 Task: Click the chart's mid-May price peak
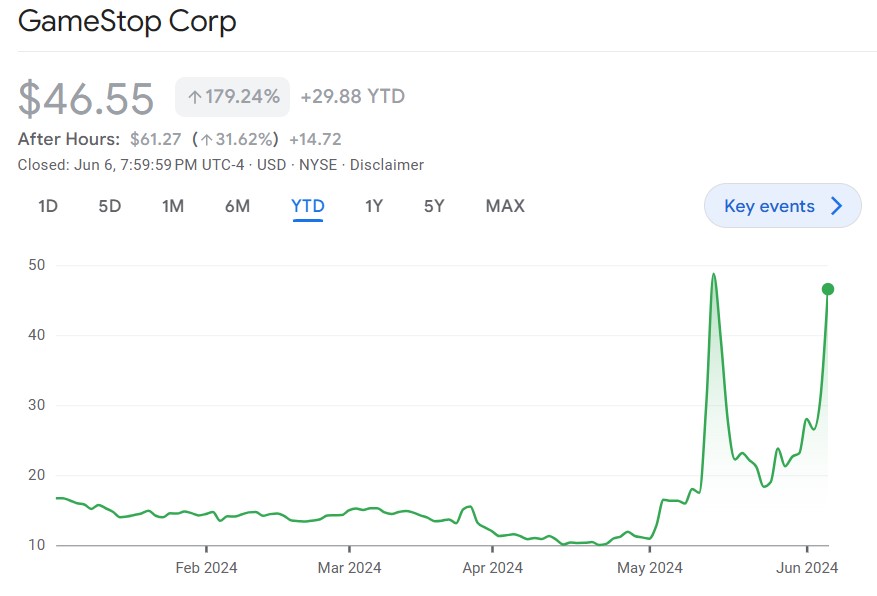pos(714,274)
